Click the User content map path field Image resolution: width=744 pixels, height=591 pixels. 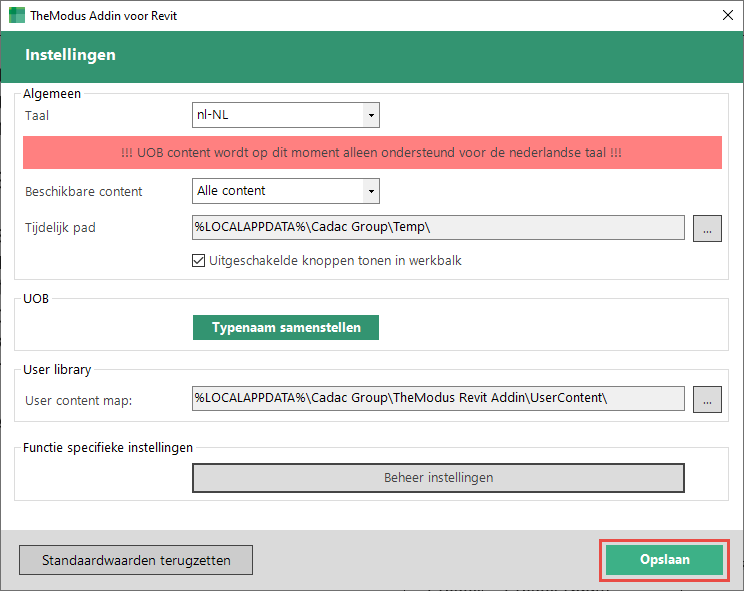point(438,398)
